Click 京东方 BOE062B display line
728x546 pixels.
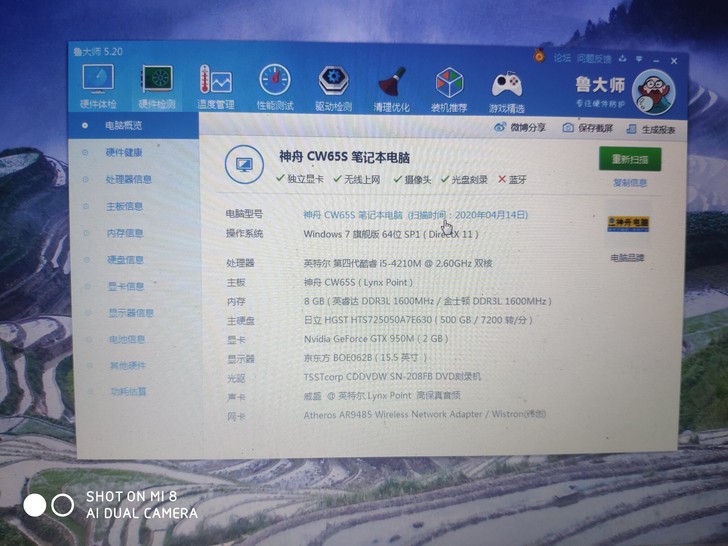pos(365,358)
